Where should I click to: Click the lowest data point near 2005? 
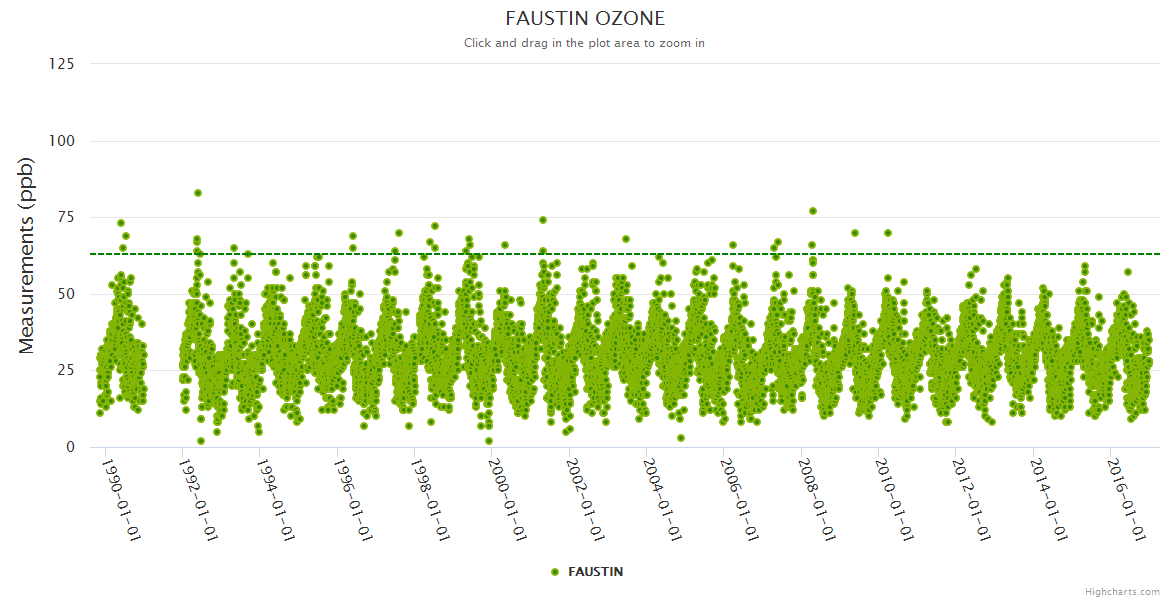[x=681, y=438]
